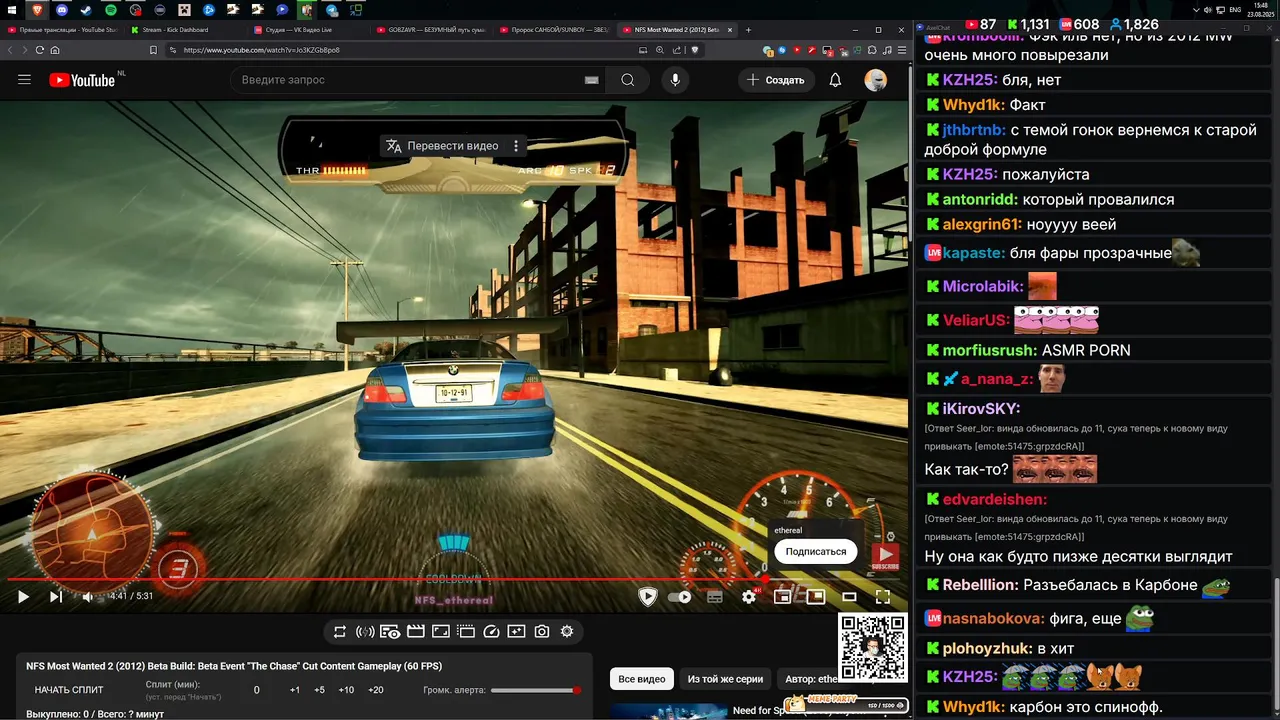
Task: Click the YouTube URL address bar
Action: coord(400,50)
